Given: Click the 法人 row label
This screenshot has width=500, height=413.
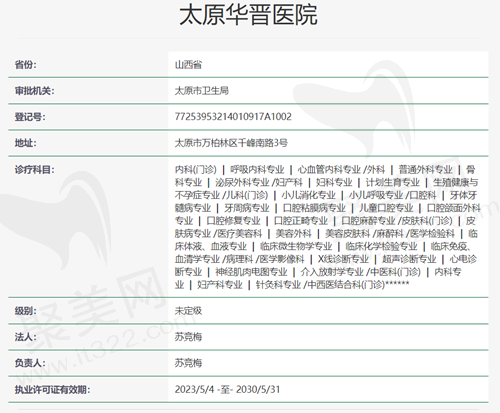Looking at the screenshot, I should 25,337.
